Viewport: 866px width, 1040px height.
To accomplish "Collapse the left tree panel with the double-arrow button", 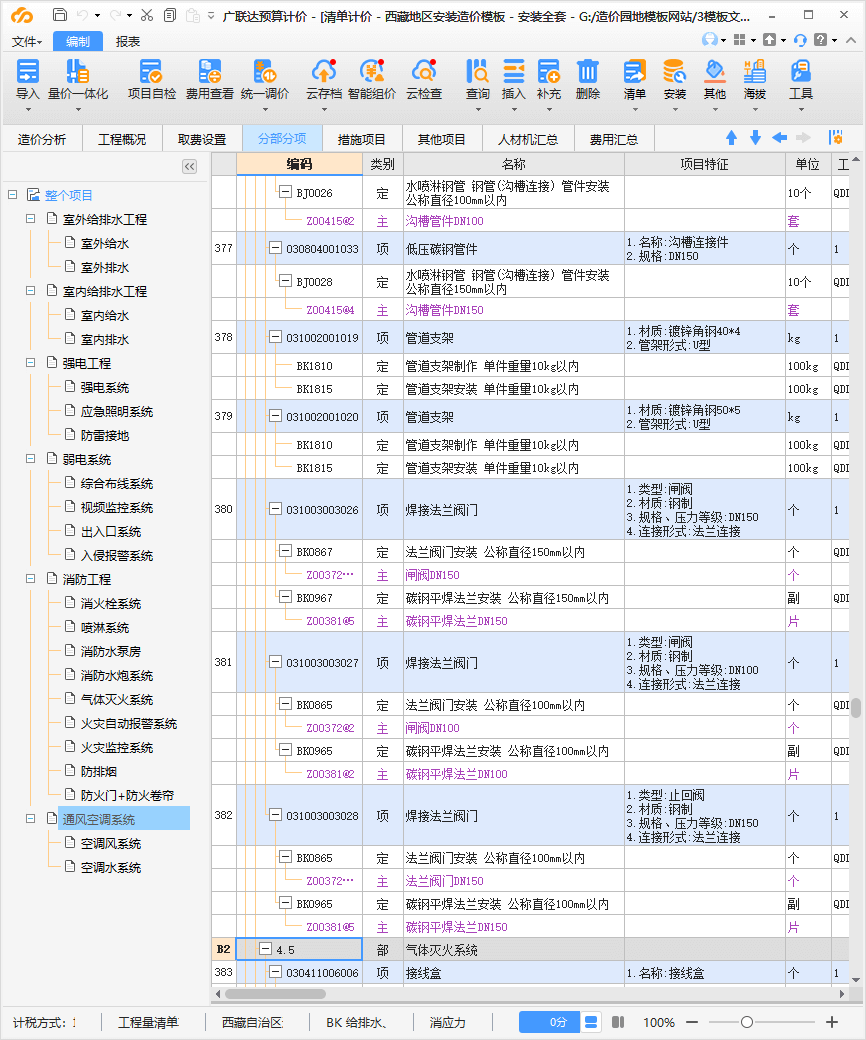I will click(x=189, y=166).
